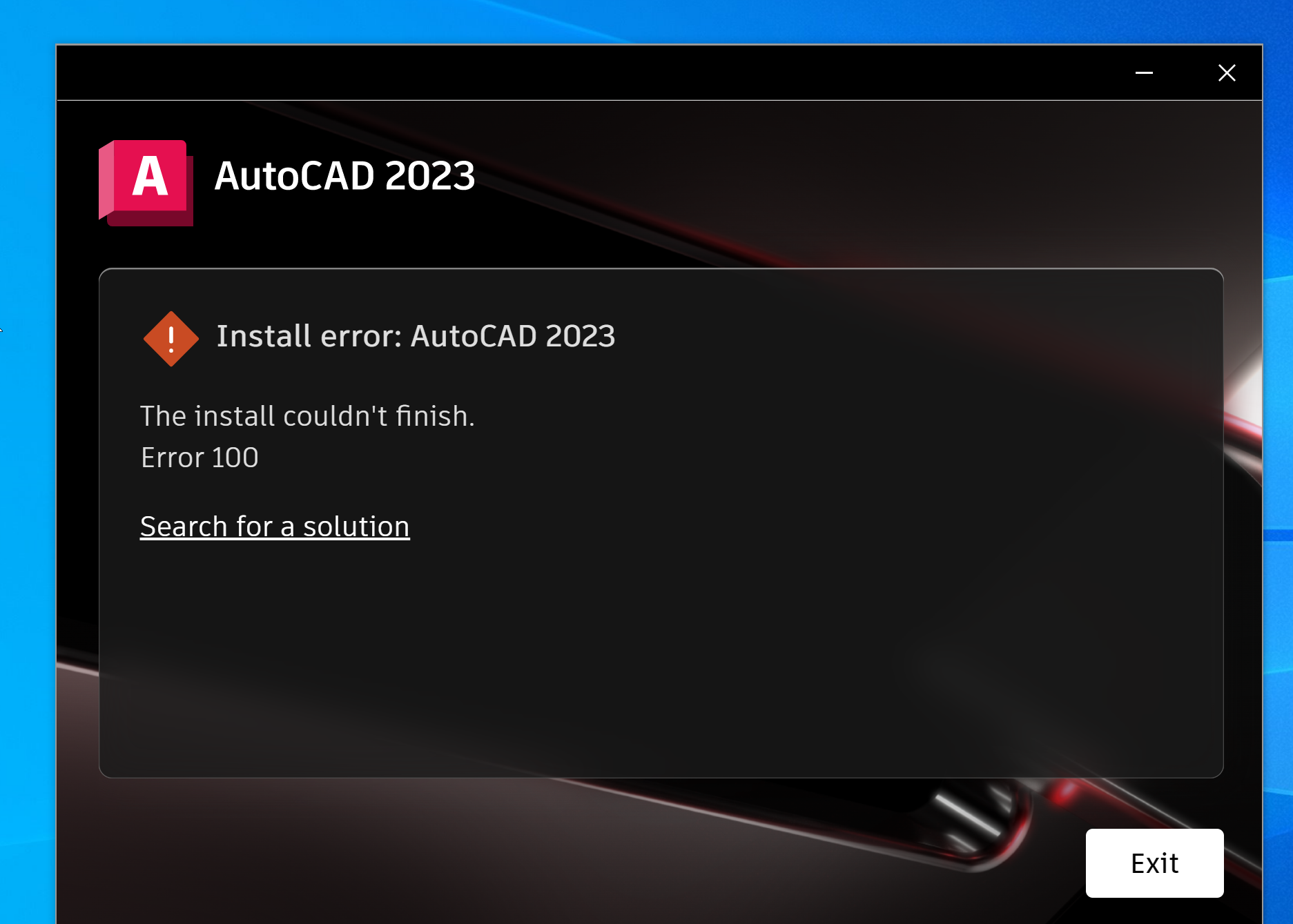This screenshot has width=1293, height=924.
Task: Click the exclamation mark inside the warning diamond
Action: tap(171, 339)
